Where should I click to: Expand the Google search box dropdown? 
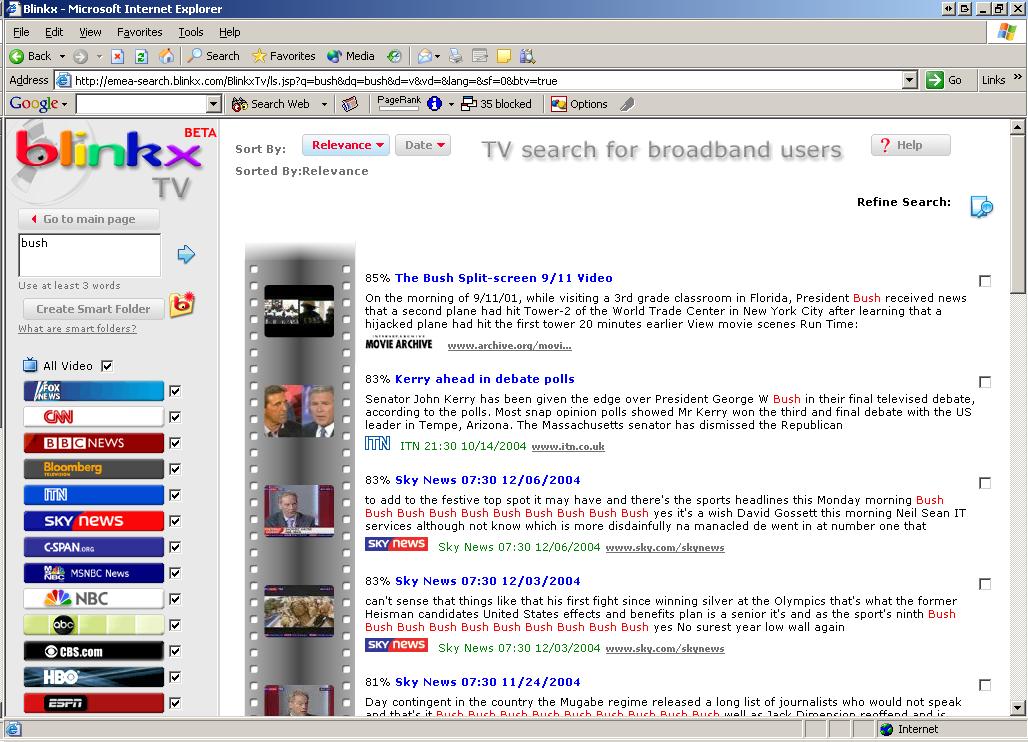[214, 104]
